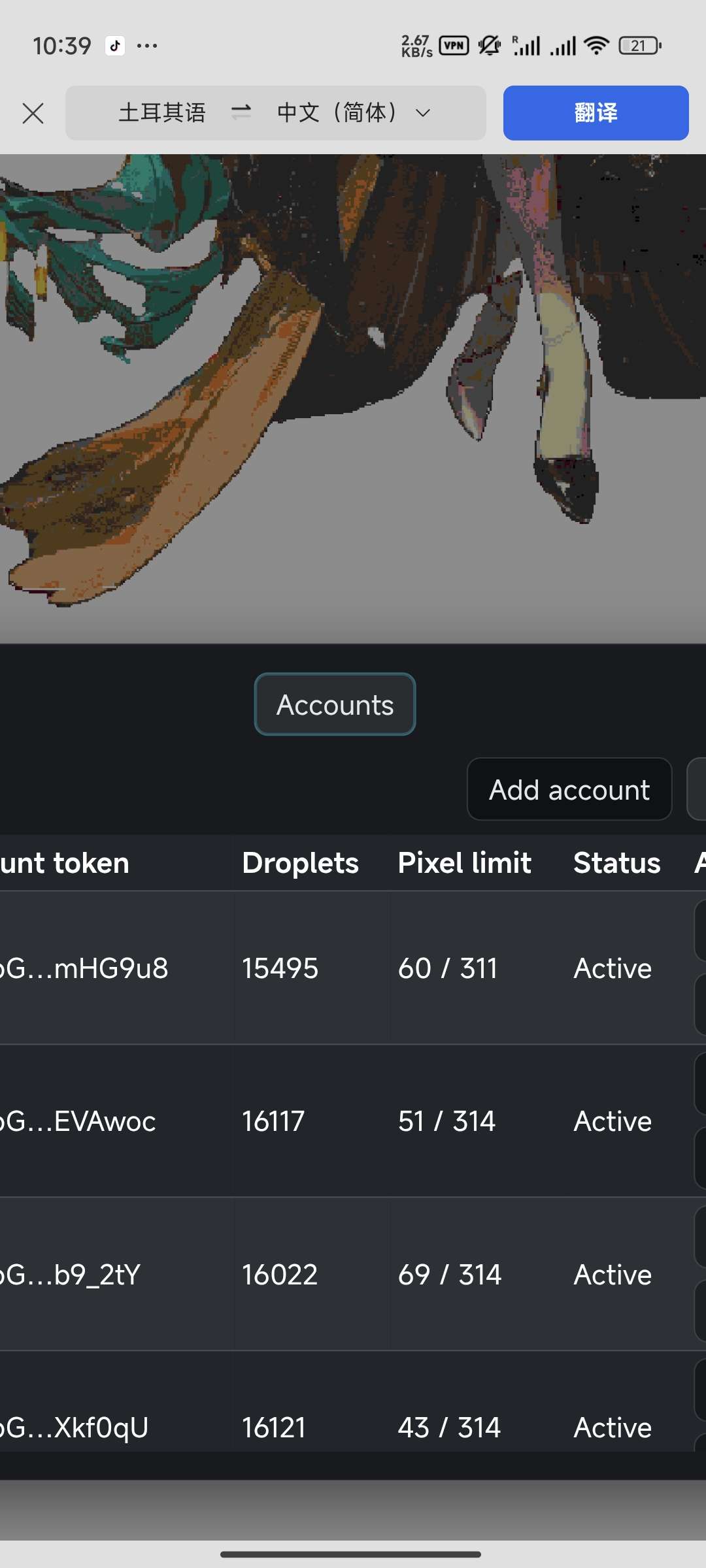Open the TikTok notification icon in status bar
The height and width of the screenshot is (1568, 706).
116,46
